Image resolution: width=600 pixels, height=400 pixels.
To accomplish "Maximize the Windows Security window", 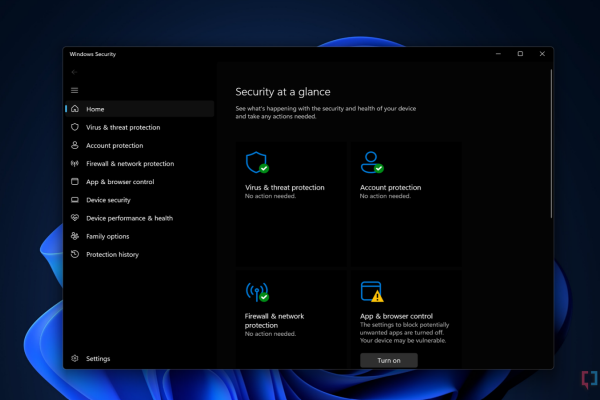I will [520, 54].
